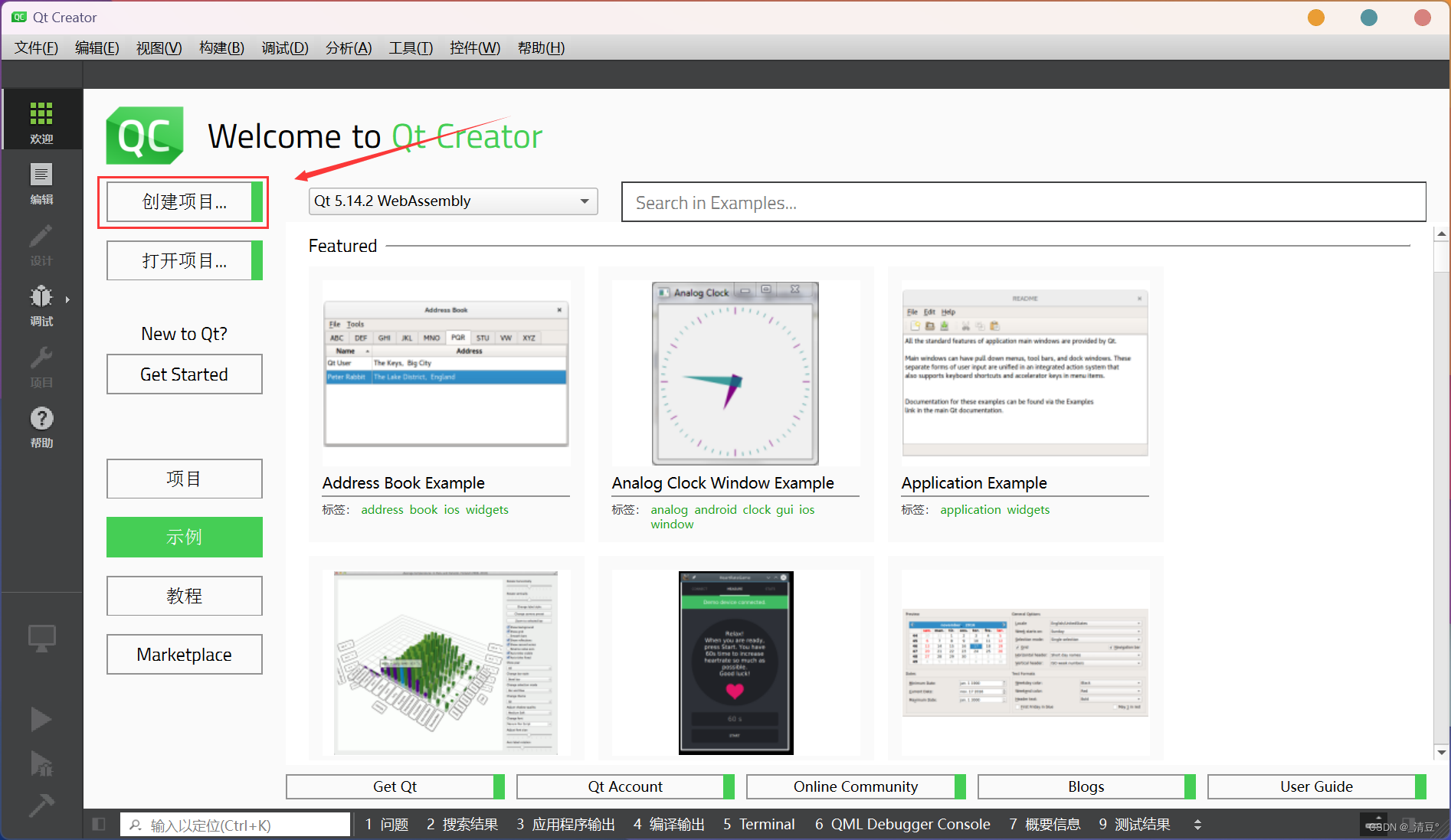Open the 9 测试结果 pane

pyautogui.click(x=1135, y=825)
